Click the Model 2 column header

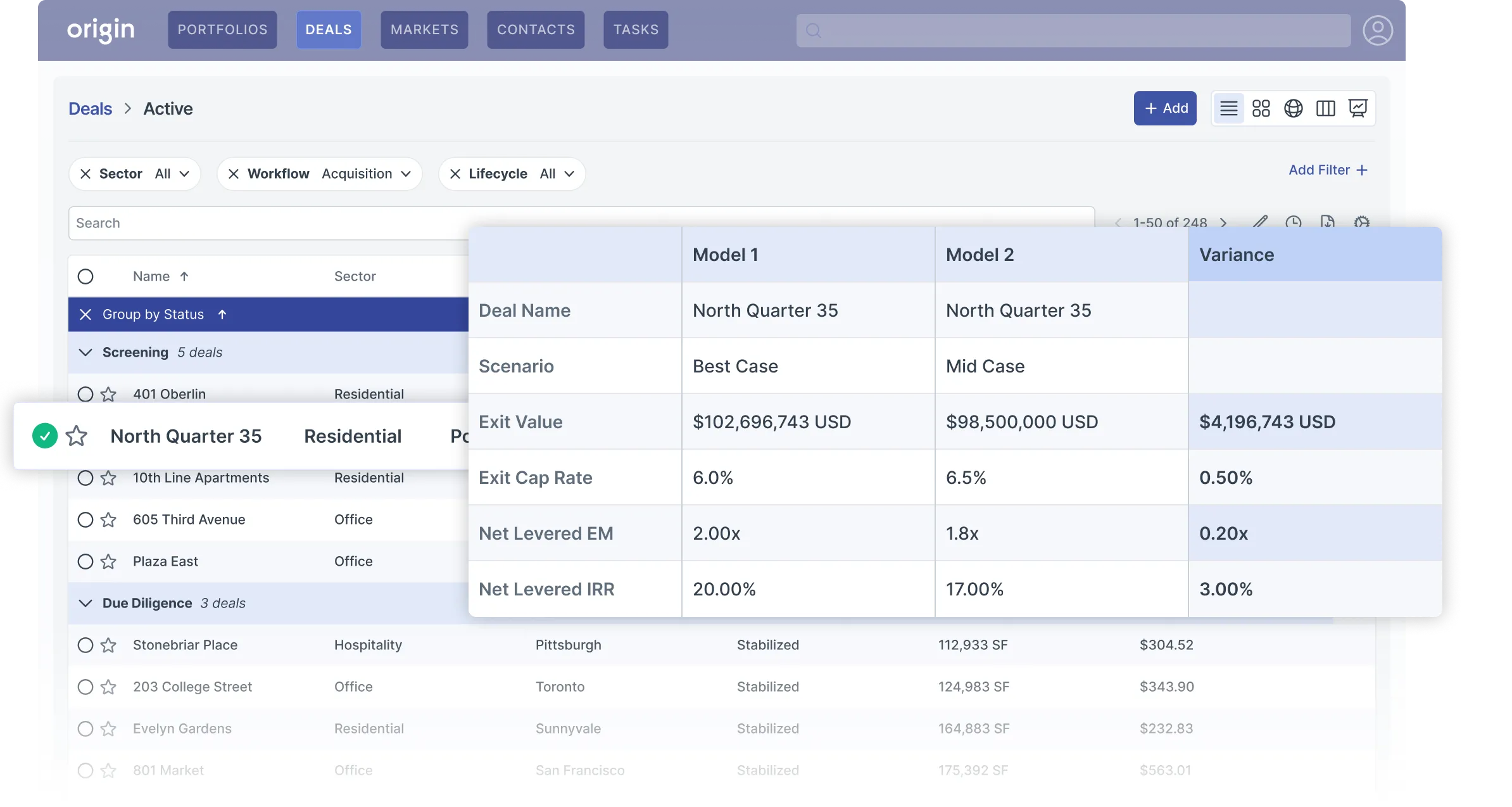(x=1061, y=255)
